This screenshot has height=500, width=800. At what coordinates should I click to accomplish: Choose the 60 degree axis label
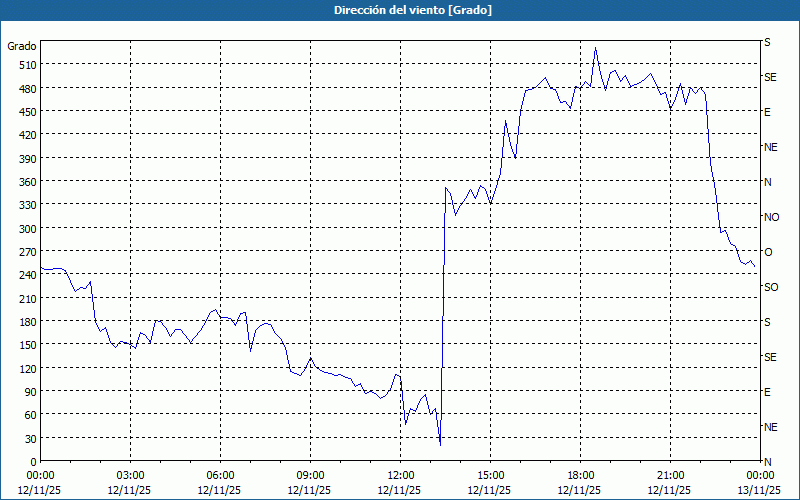(x=31, y=415)
